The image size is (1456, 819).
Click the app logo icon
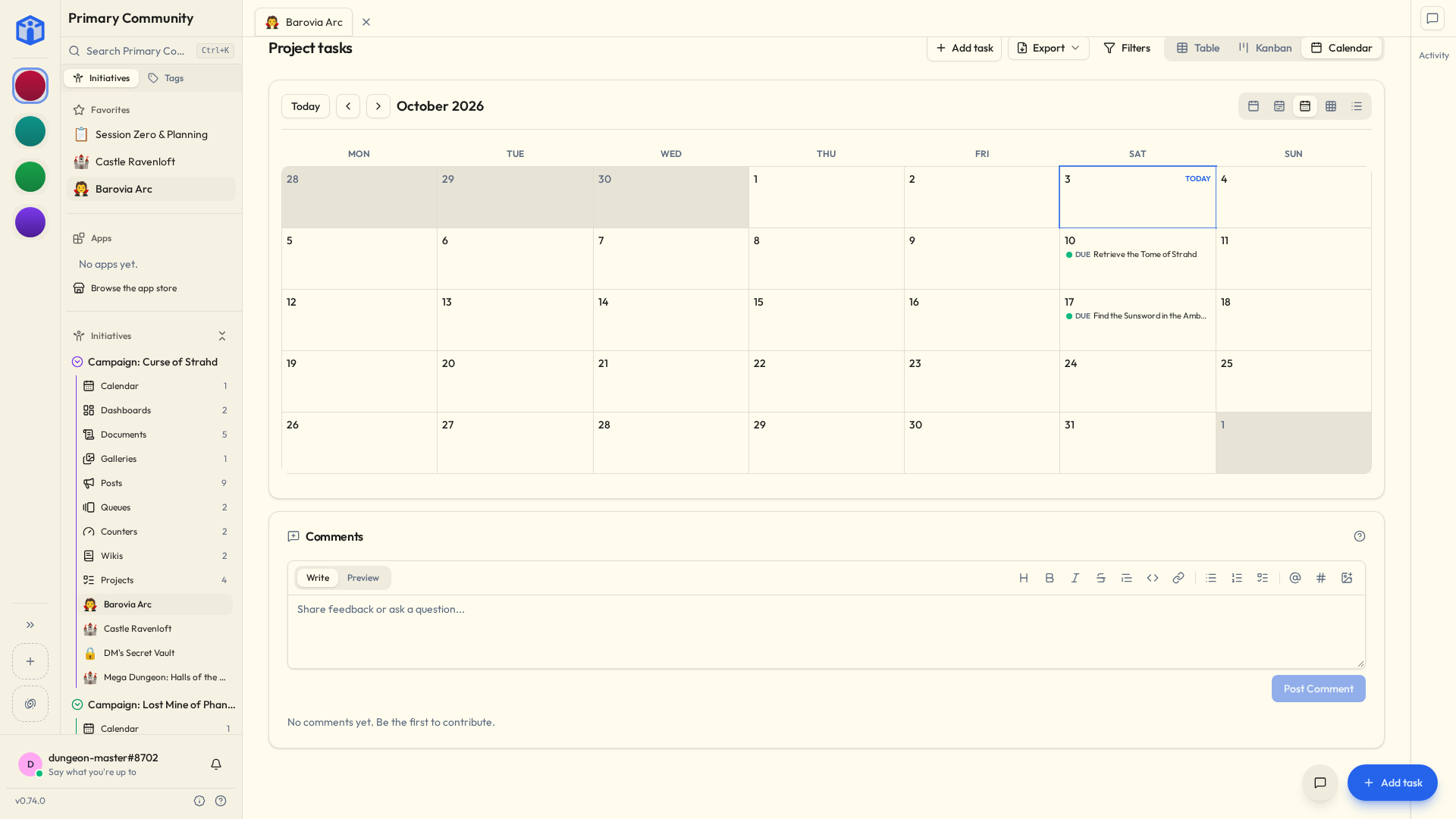click(30, 30)
